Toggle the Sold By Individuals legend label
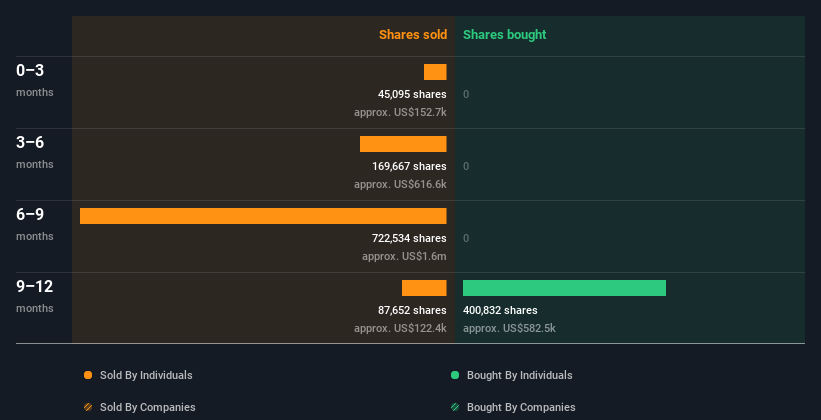The width and height of the screenshot is (821, 420). tap(146, 375)
